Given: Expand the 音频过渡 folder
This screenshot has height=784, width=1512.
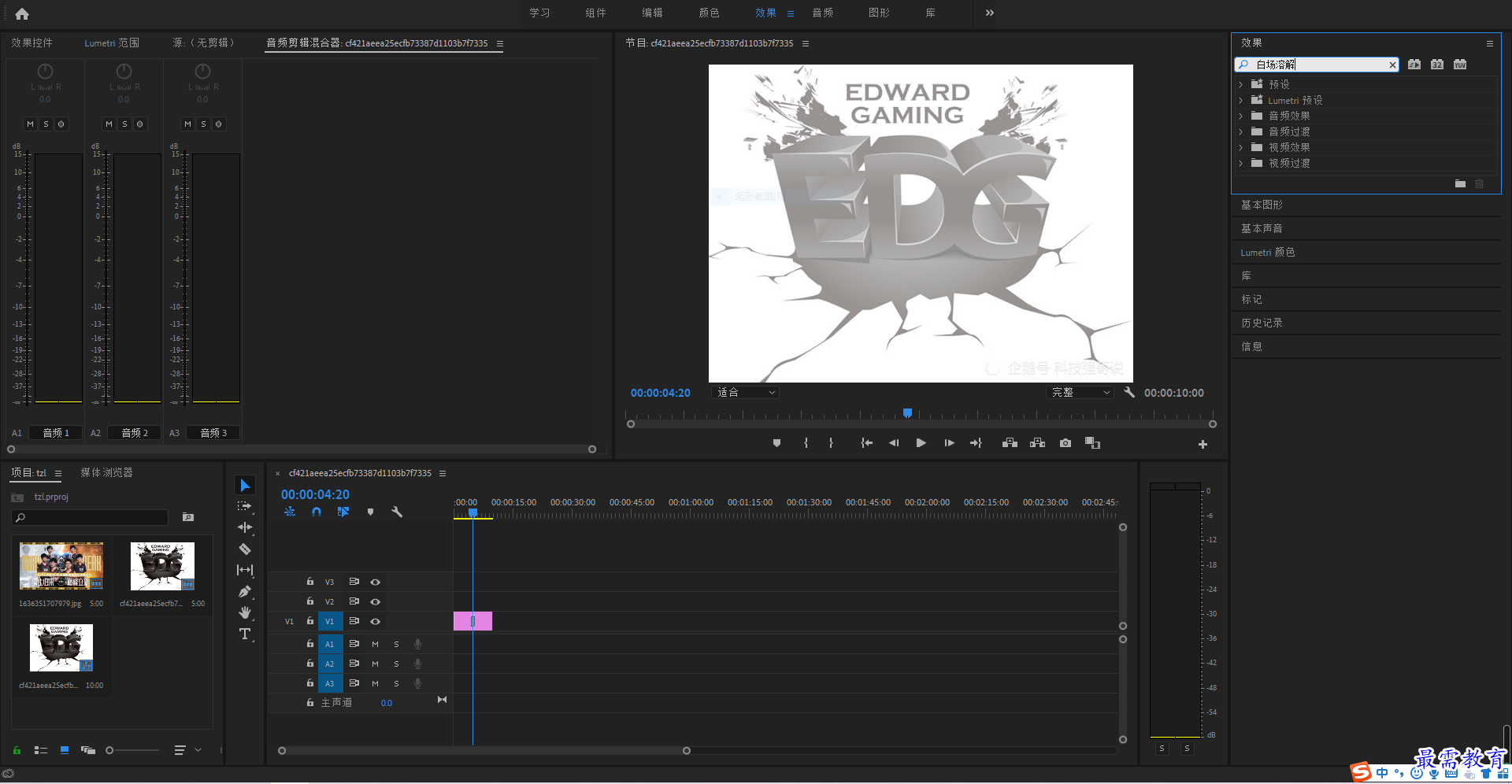Looking at the screenshot, I should [x=1241, y=131].
